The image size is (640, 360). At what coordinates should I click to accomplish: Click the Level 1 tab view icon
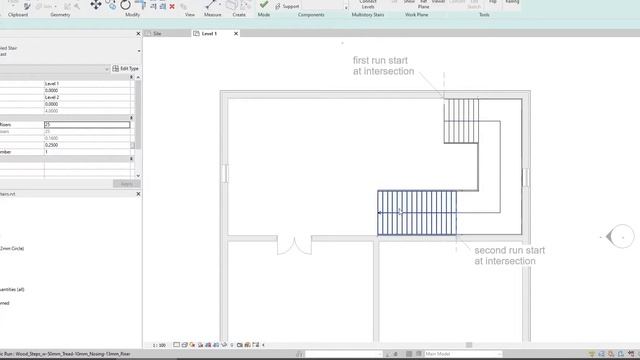(196, 33)
